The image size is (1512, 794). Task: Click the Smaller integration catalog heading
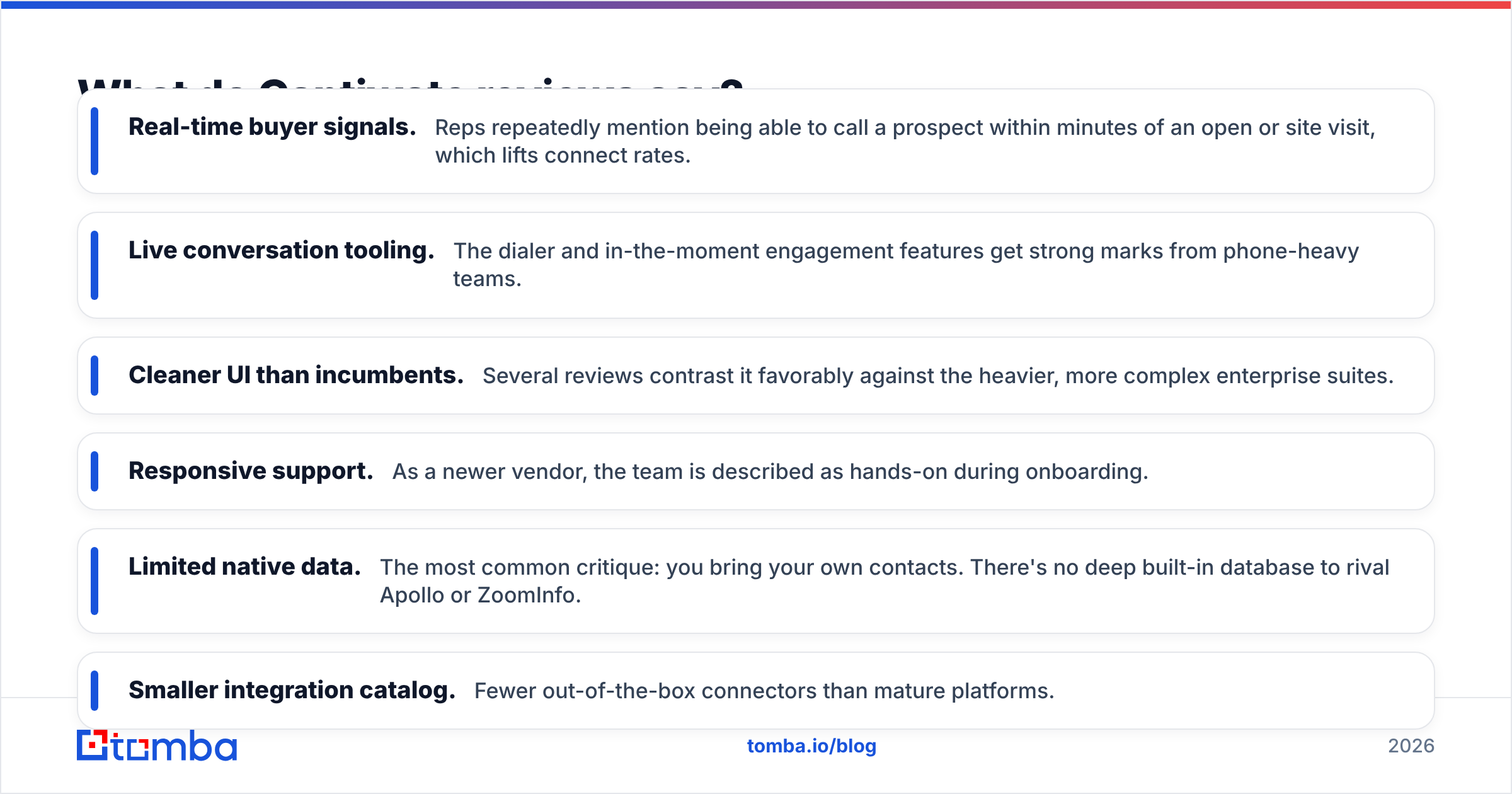pos(292,691)
